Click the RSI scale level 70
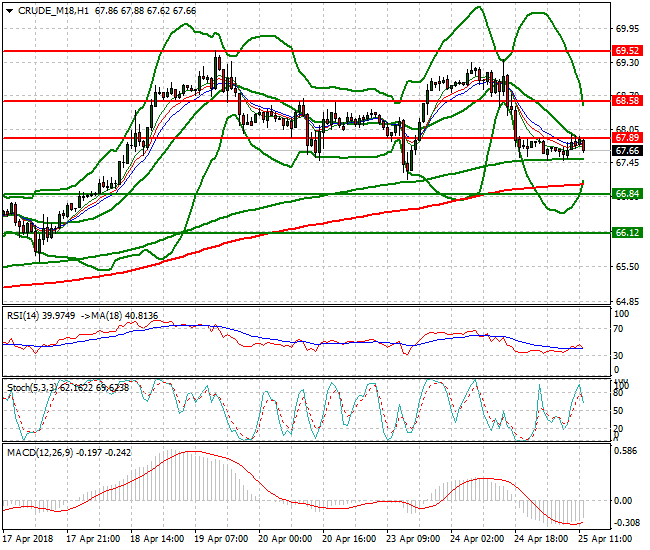The height and width of the screenshot is (550, 650). click(x=618, y=329)
